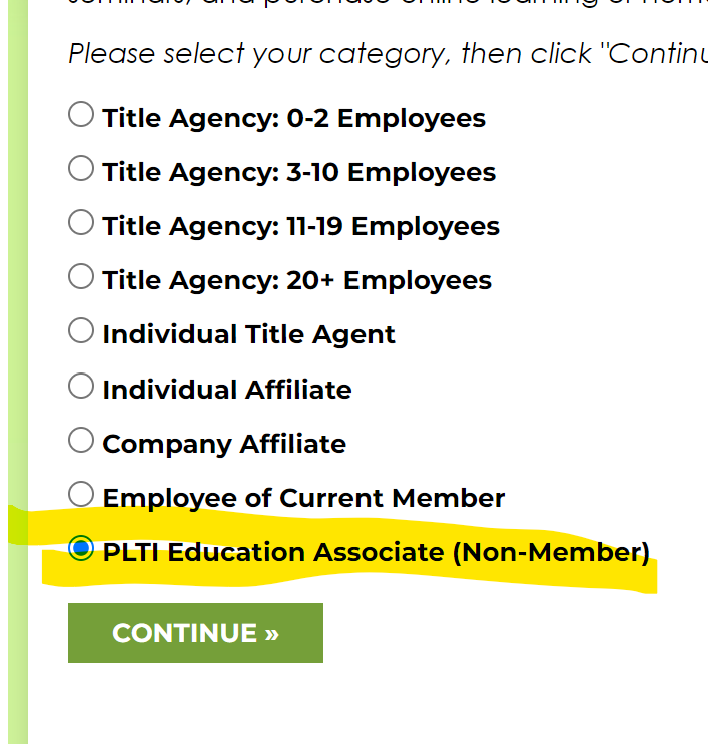The height and width of the screenshot is (744, 708).
Task: Click the "Company Affiliate" label text
Action: (x=224, y=444)
